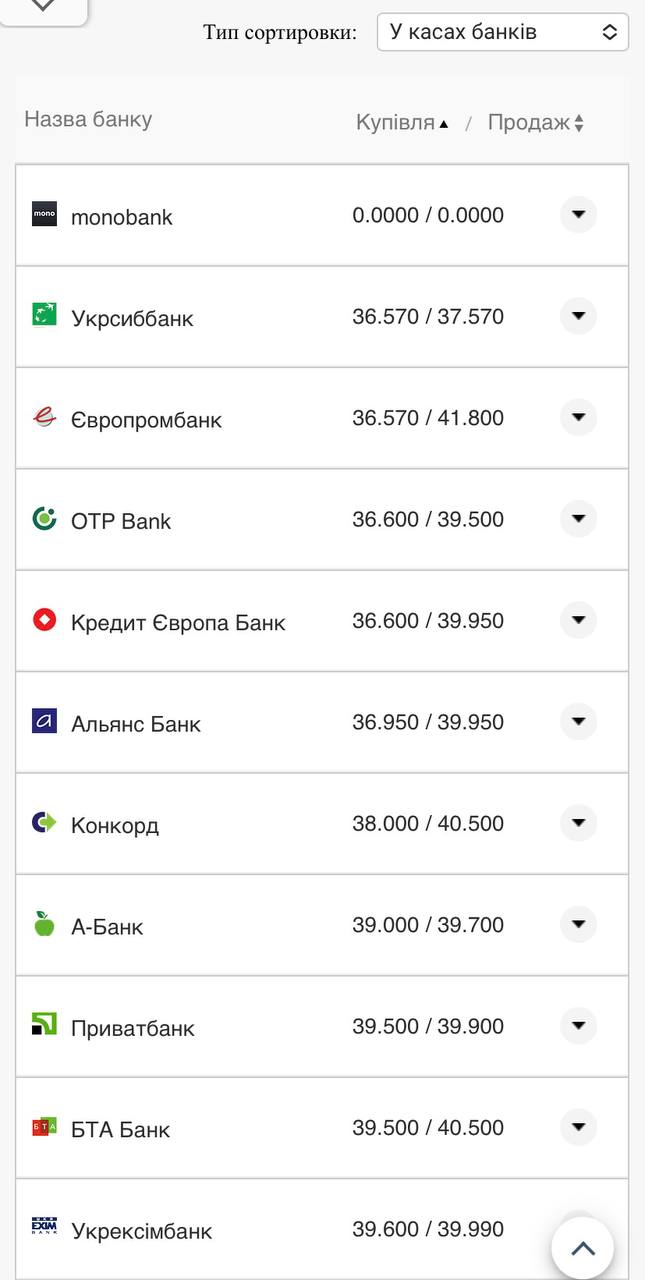Expand details for Приватбанк

[578, 1025]
